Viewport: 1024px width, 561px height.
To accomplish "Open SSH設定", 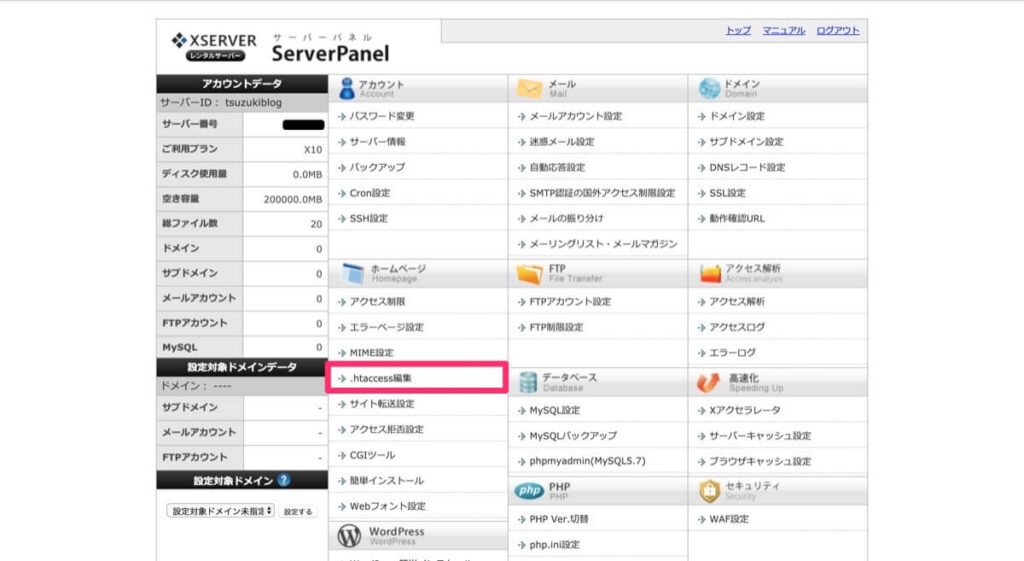I will coord(368,218).
